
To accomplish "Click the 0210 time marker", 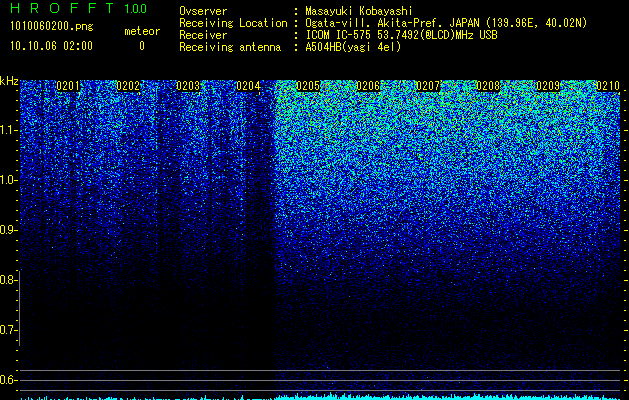I will (x=608, y=86).
